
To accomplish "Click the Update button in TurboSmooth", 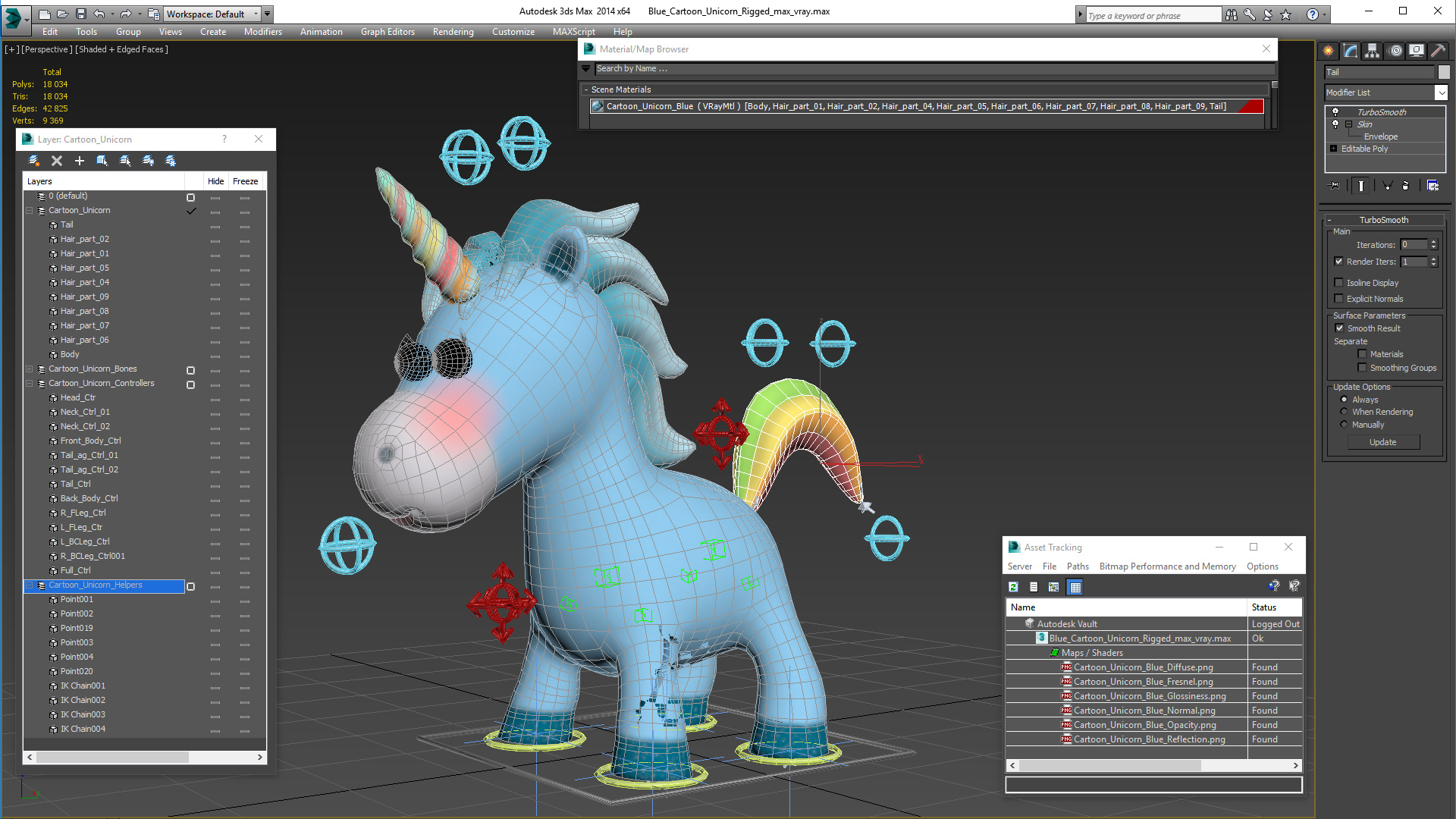I will [x=1382, y=442].
